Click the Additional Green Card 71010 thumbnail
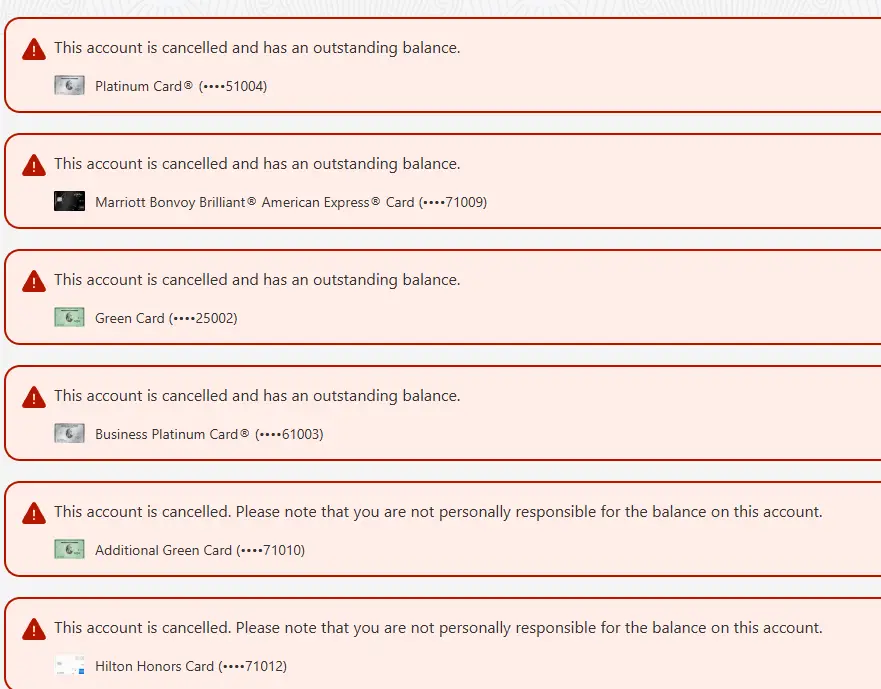The height and width of the screenshot is (689, 881). point(69,550)
